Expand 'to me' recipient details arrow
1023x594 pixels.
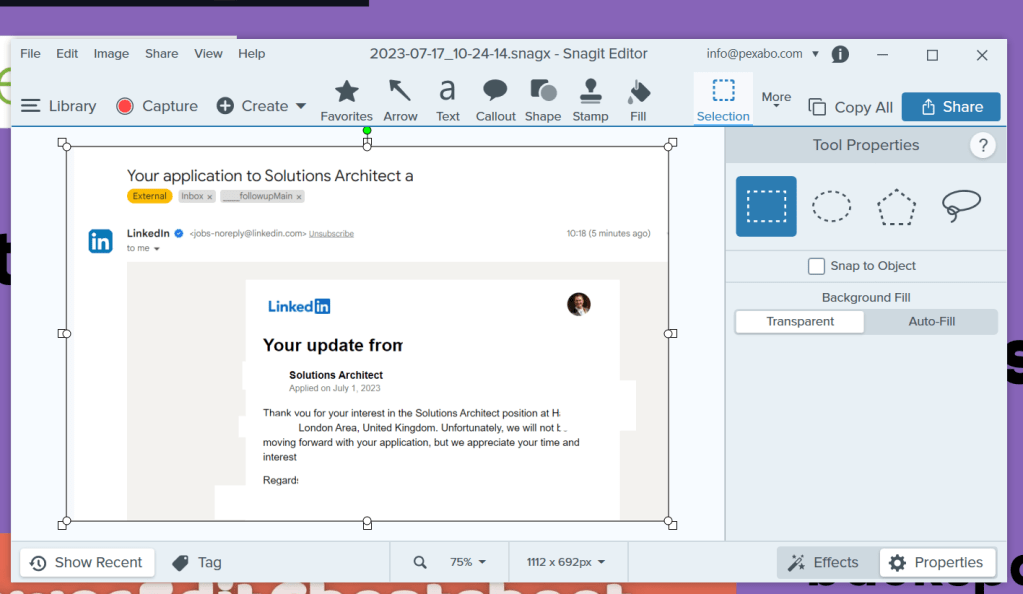[157, 249]
